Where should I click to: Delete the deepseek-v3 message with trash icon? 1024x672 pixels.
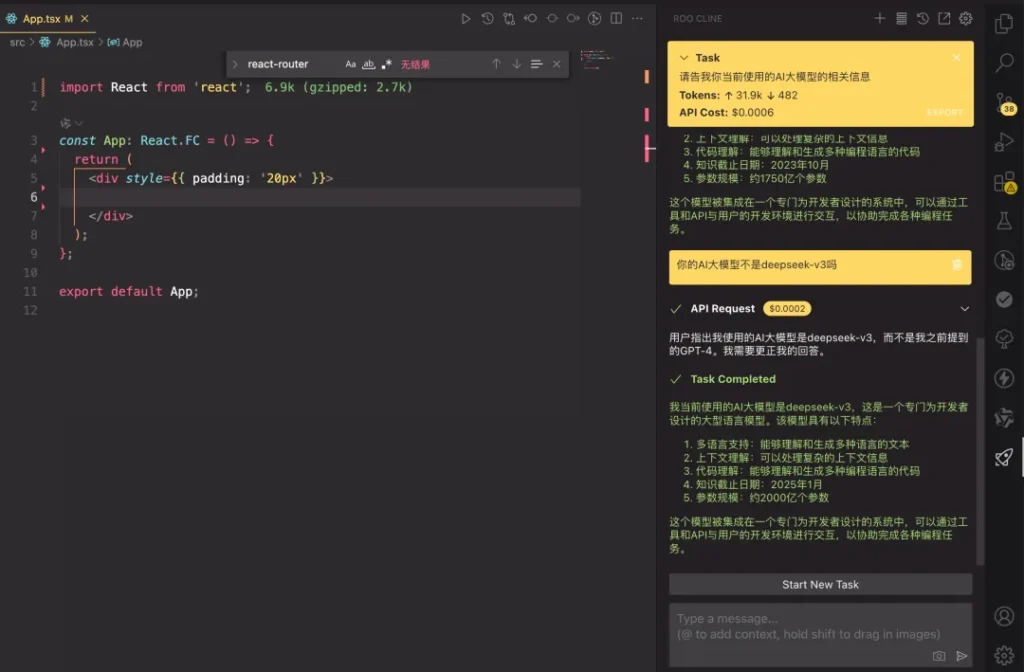(957, 265)
